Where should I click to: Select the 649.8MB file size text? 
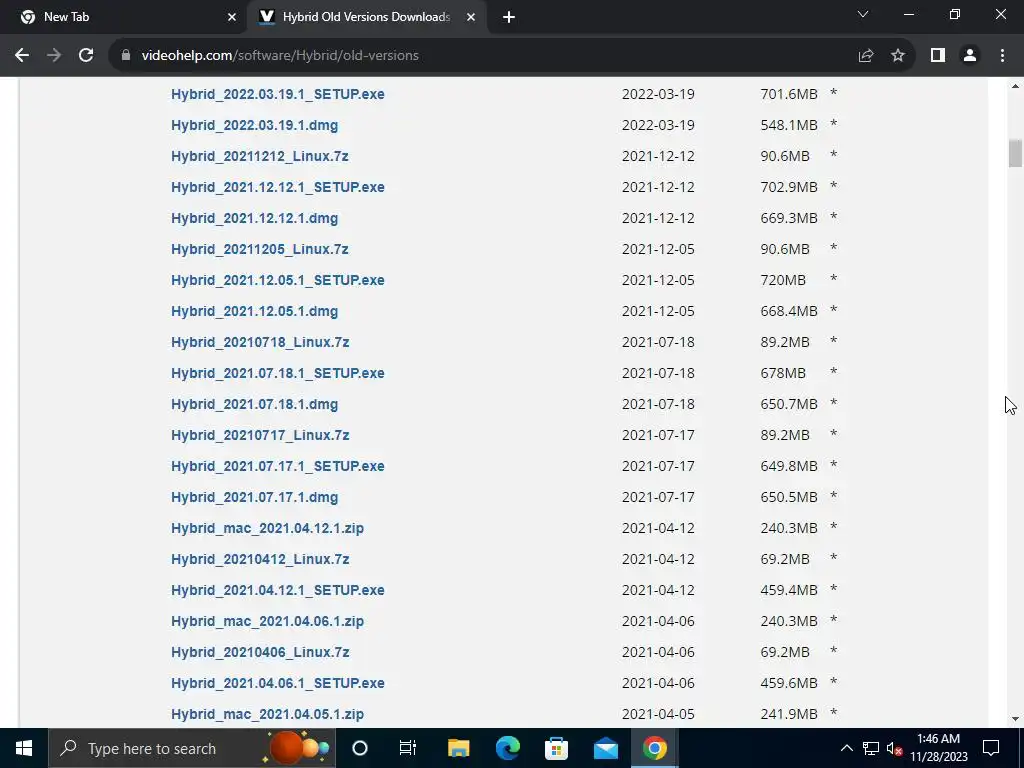(x=789, y=466)
